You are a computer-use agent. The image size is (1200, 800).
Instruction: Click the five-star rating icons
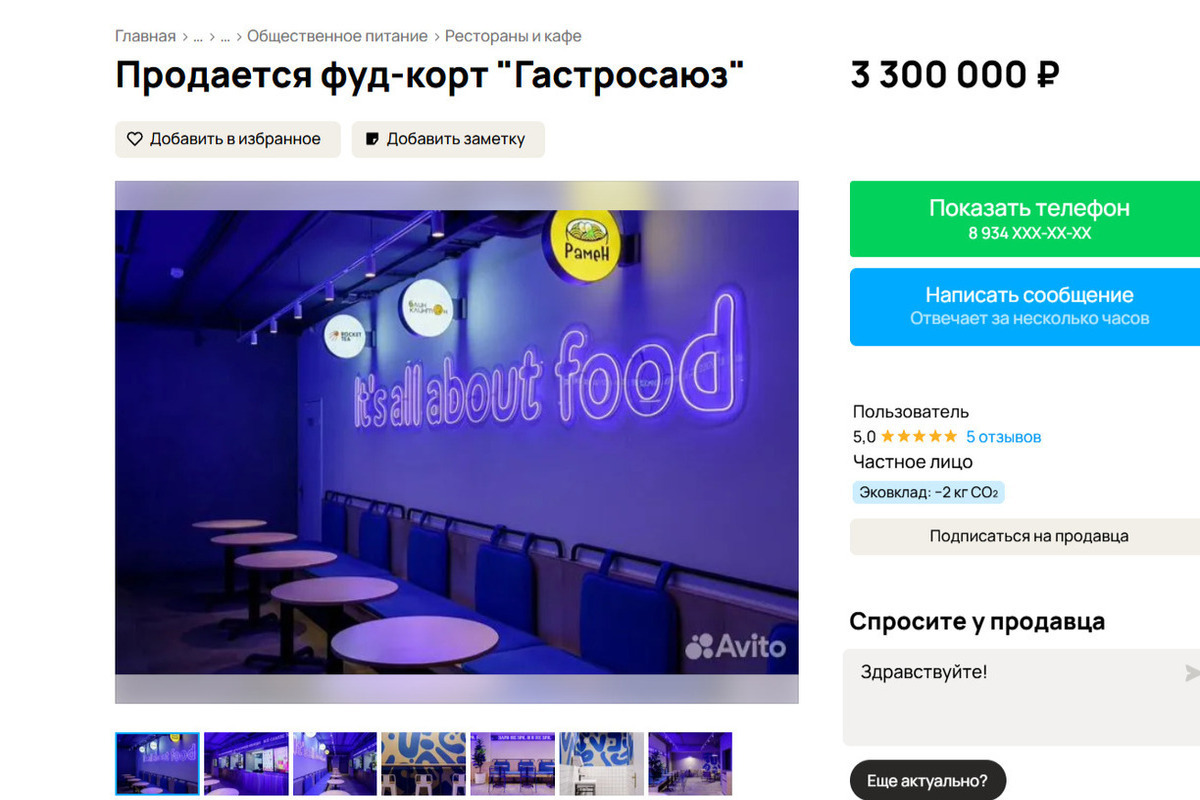click(918, 437)
